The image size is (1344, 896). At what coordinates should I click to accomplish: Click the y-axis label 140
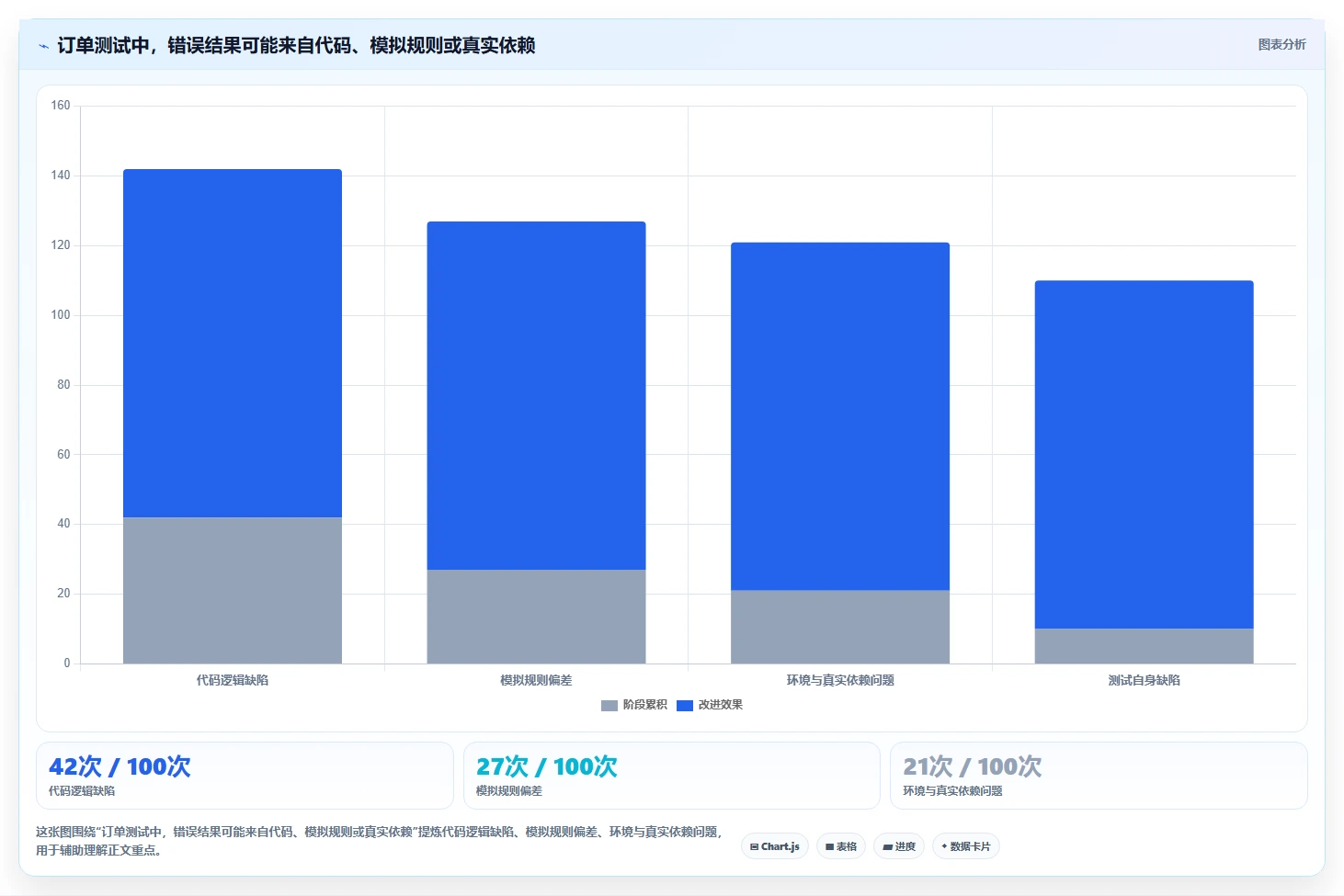tap(61, 176)
